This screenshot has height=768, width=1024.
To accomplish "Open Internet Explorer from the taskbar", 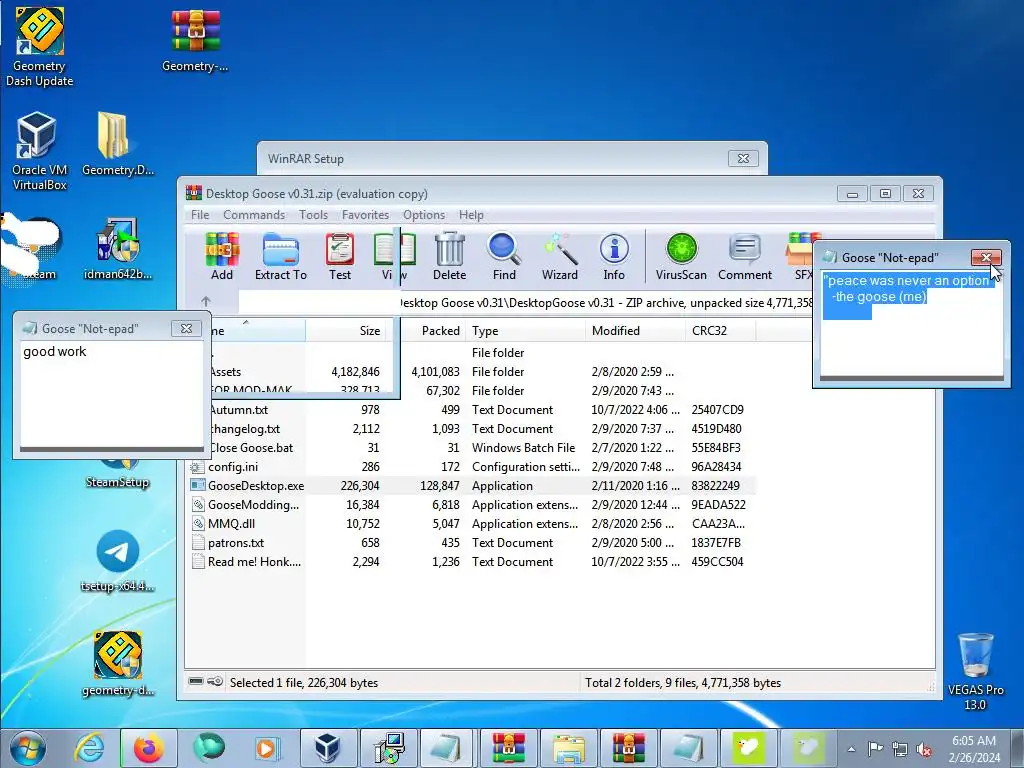I will pos(88,748).
